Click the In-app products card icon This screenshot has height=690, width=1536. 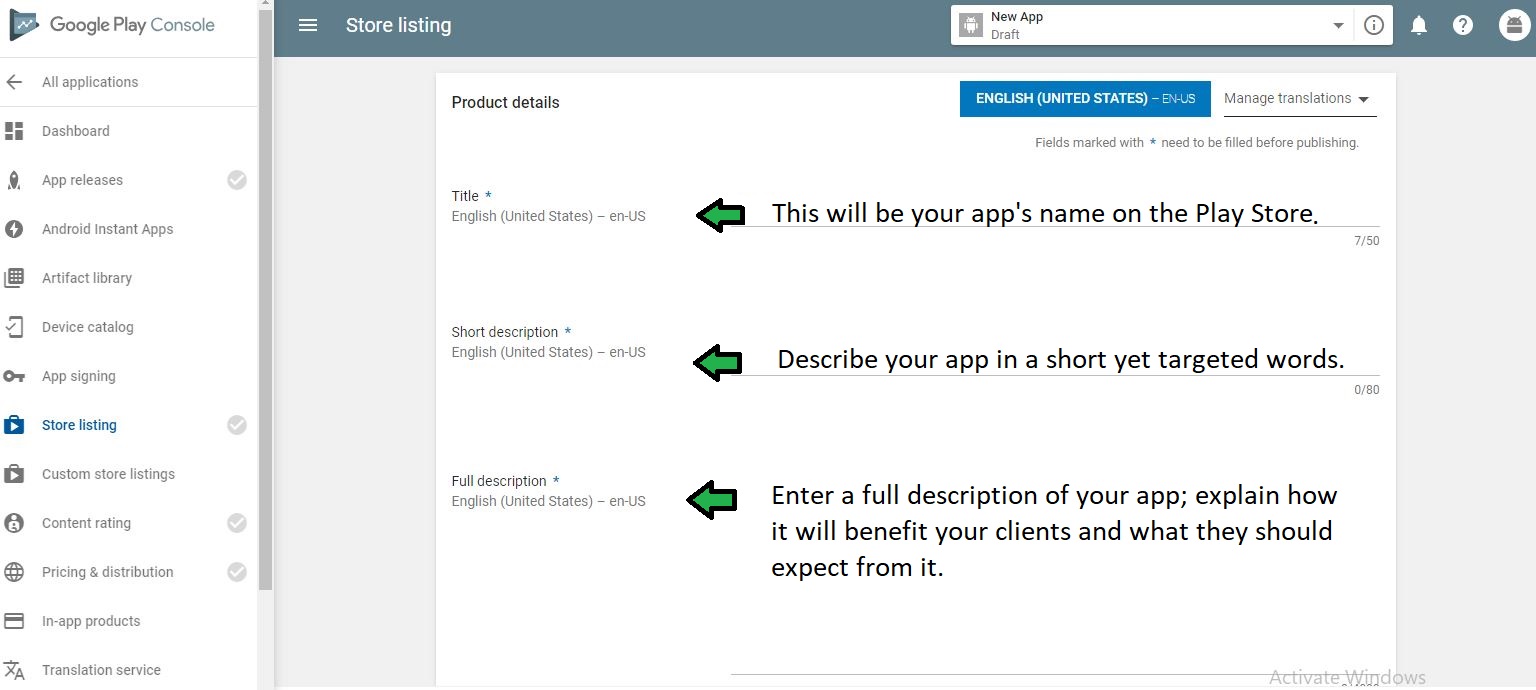(14, 621)
